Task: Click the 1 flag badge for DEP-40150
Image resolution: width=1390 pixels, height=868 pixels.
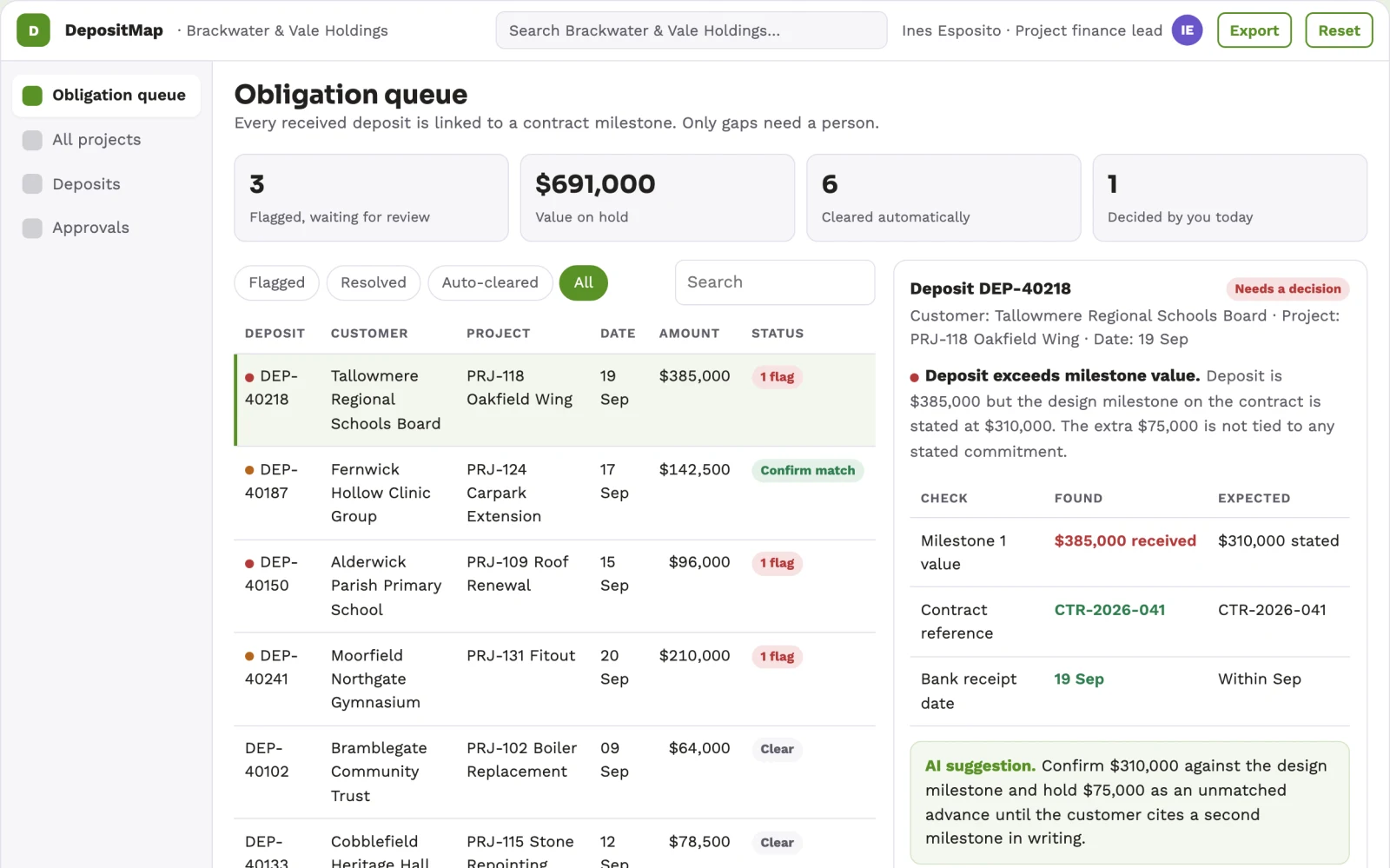Action: tap(777, 563)
